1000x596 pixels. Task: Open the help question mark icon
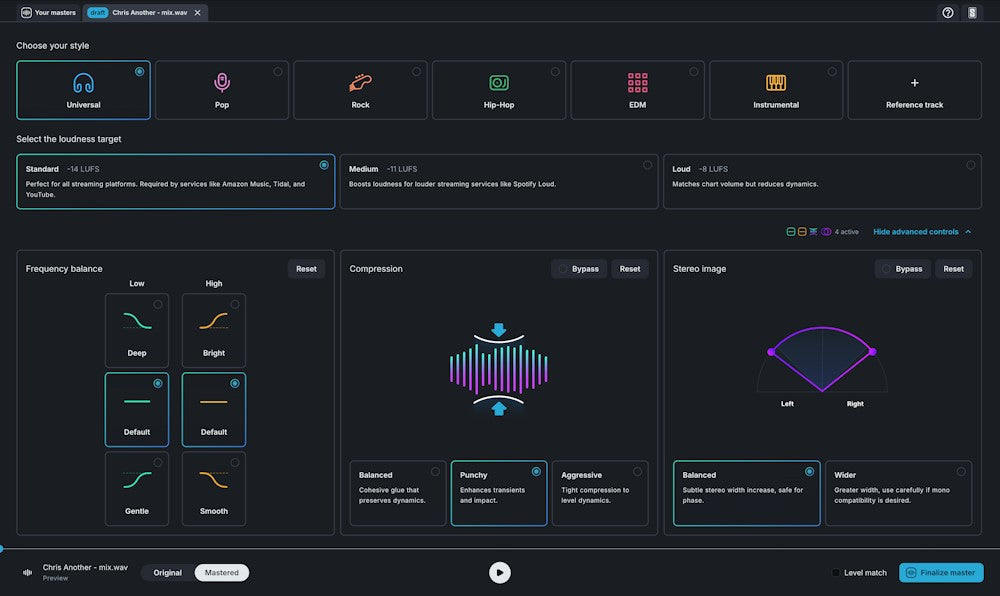pyautogui.click(x=948, y=13)
